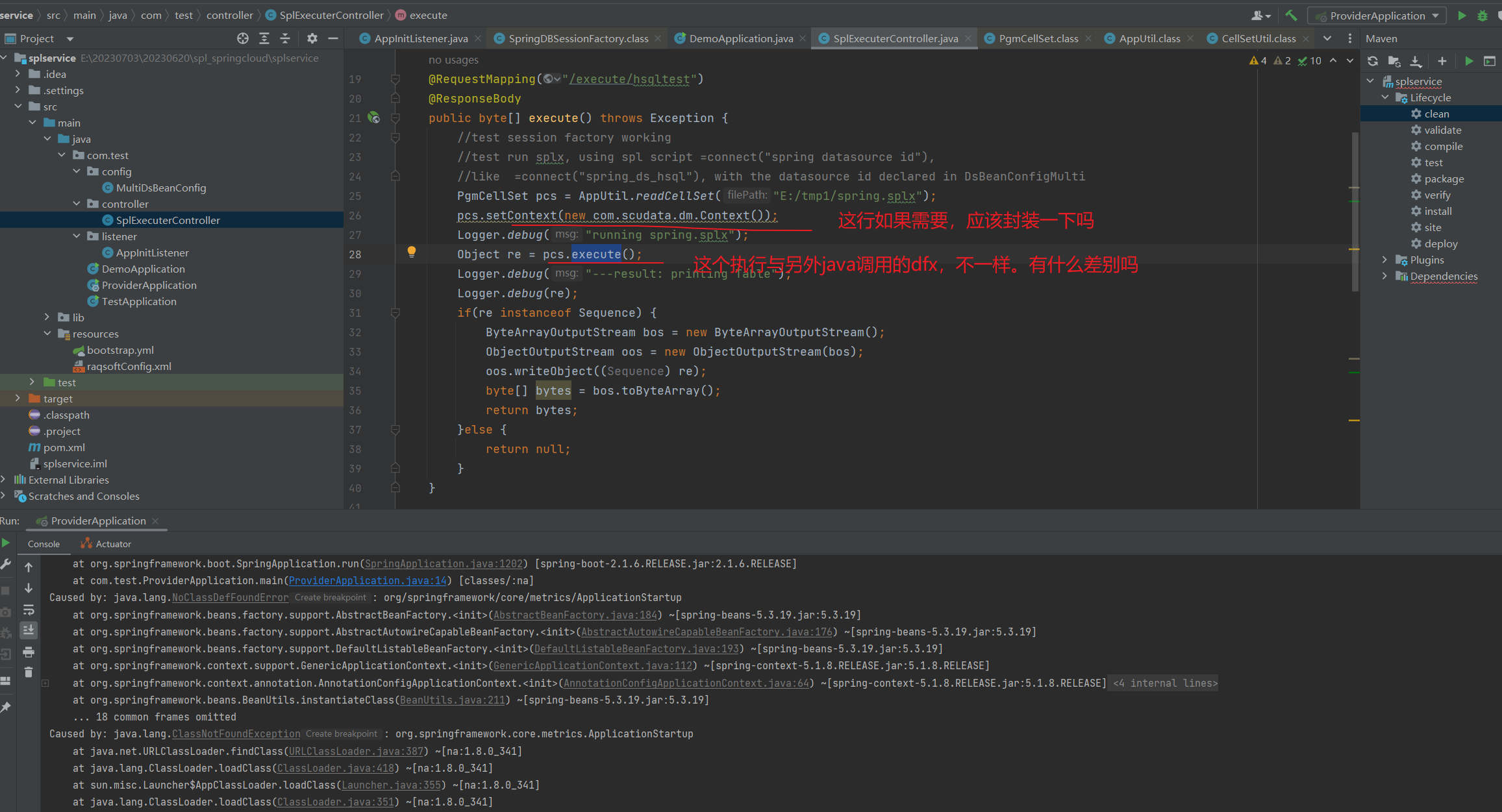Expand the target folder in the project tree
Viewport: 1502px width, 812px height.
pos(18,399)
